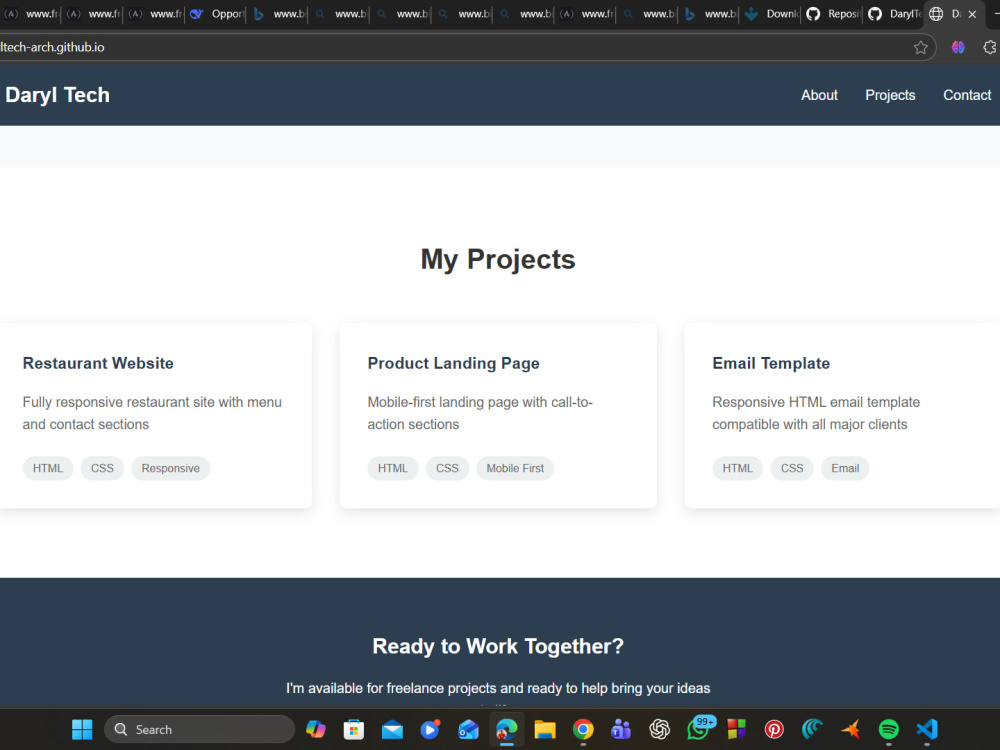This screenshot has width=1000, height=750.
Task: Open File Explorer from the taskbar
Action: click(545, 729)
